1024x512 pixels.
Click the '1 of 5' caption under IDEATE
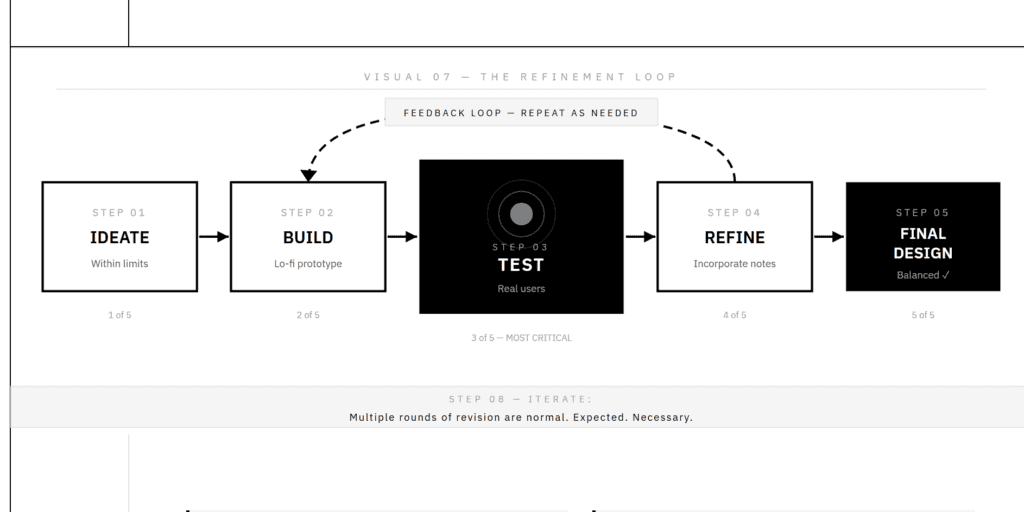[x=120, y=315]
